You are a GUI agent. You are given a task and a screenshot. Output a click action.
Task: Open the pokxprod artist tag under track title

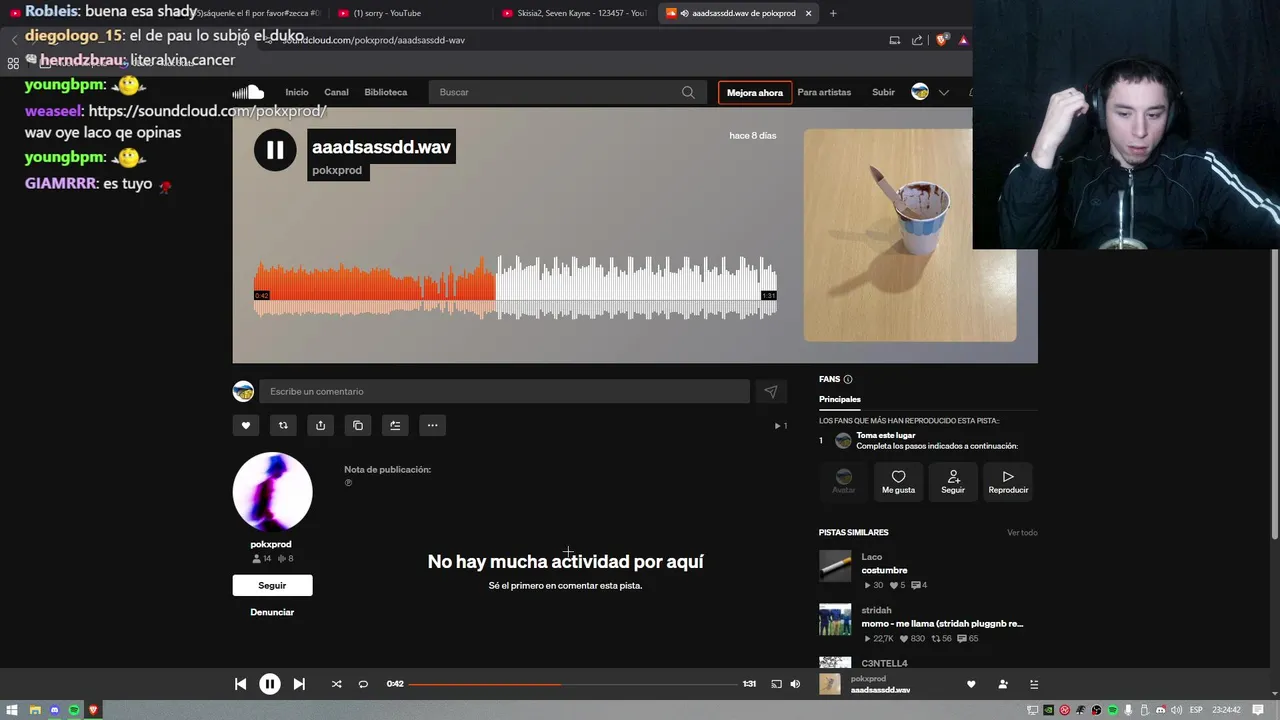tap(337, 170)
